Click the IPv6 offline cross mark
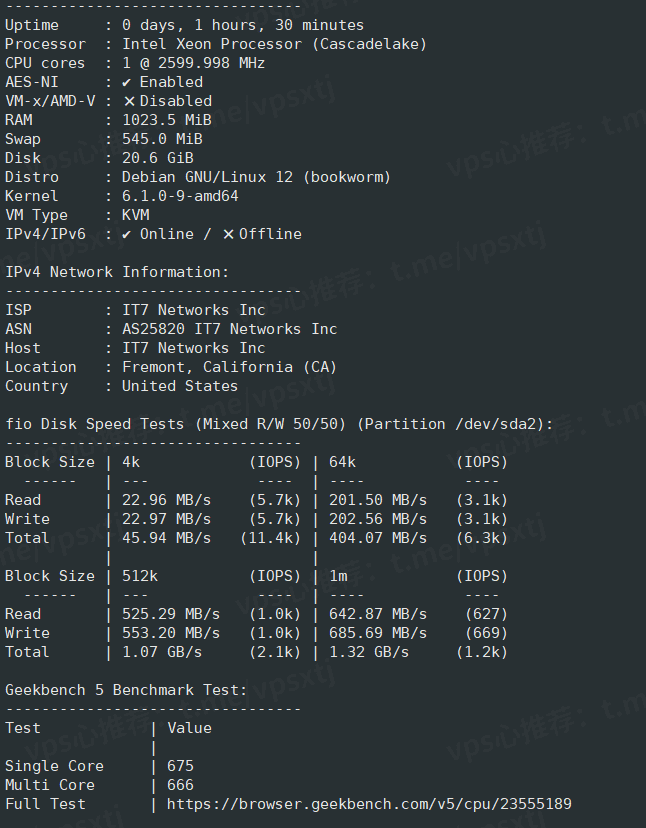 click(x=228, y=234)
